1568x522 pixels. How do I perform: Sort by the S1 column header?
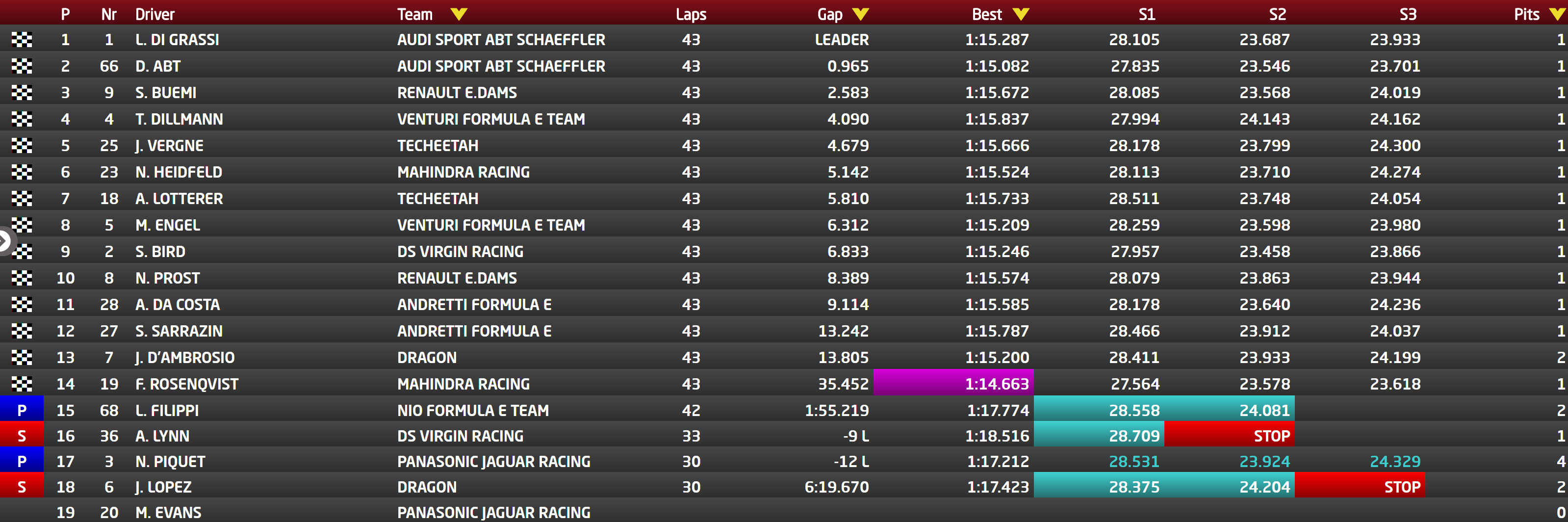[x=1147, y=14]
